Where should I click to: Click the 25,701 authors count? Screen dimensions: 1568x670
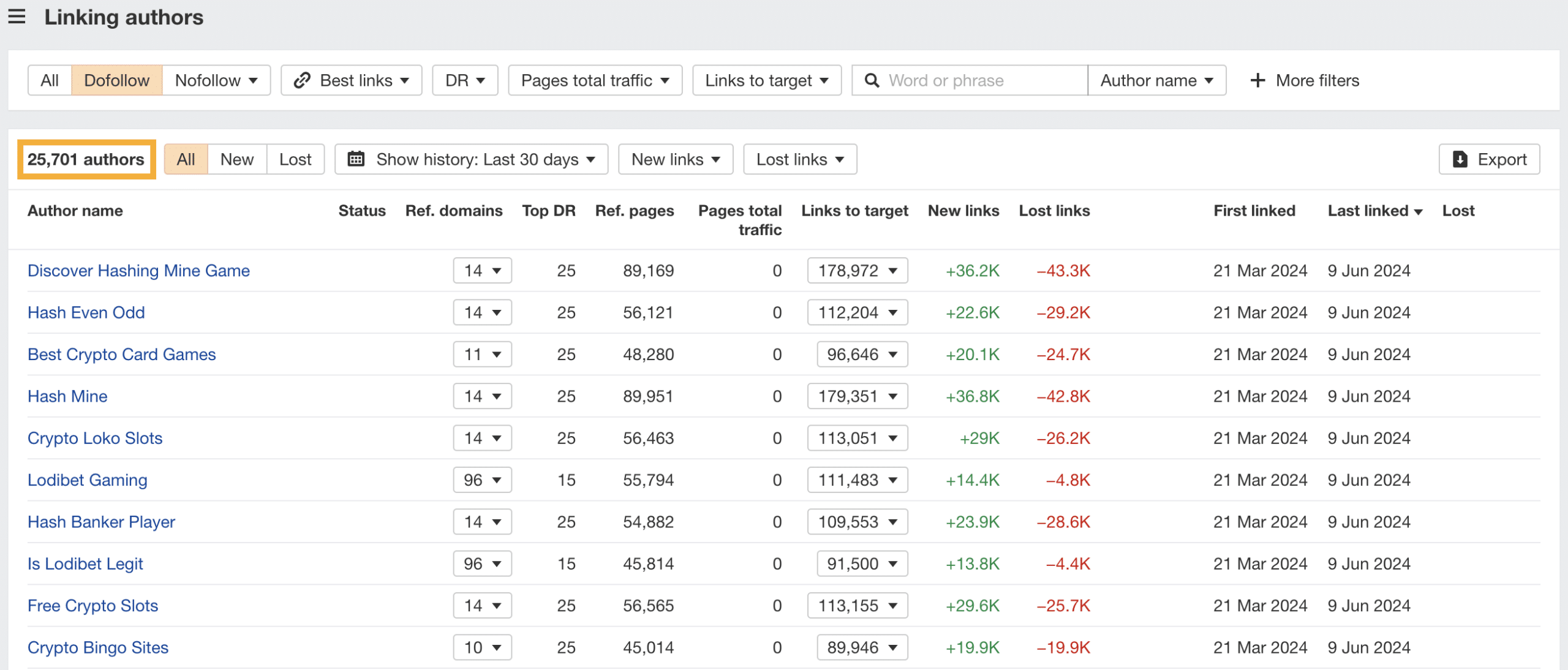[86, 159]
